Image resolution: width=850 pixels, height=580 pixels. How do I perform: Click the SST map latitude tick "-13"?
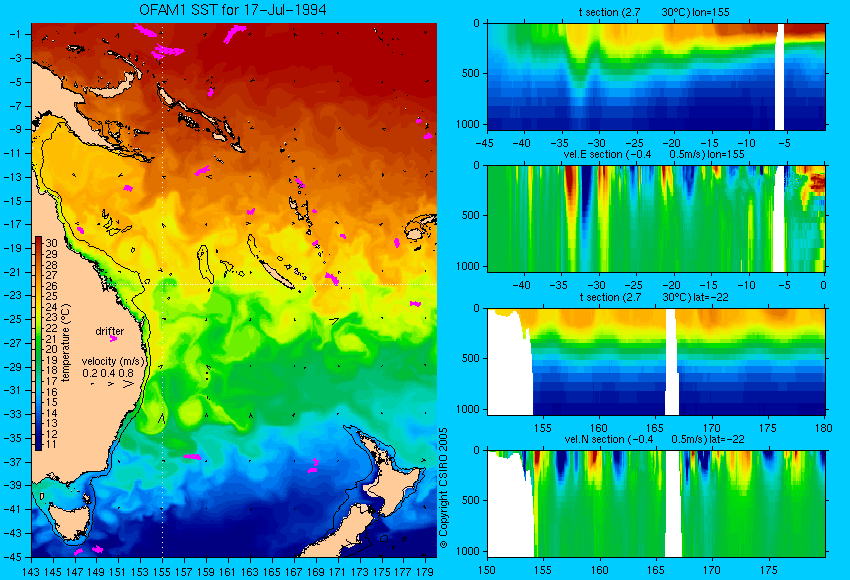click(x=12, y=177)
